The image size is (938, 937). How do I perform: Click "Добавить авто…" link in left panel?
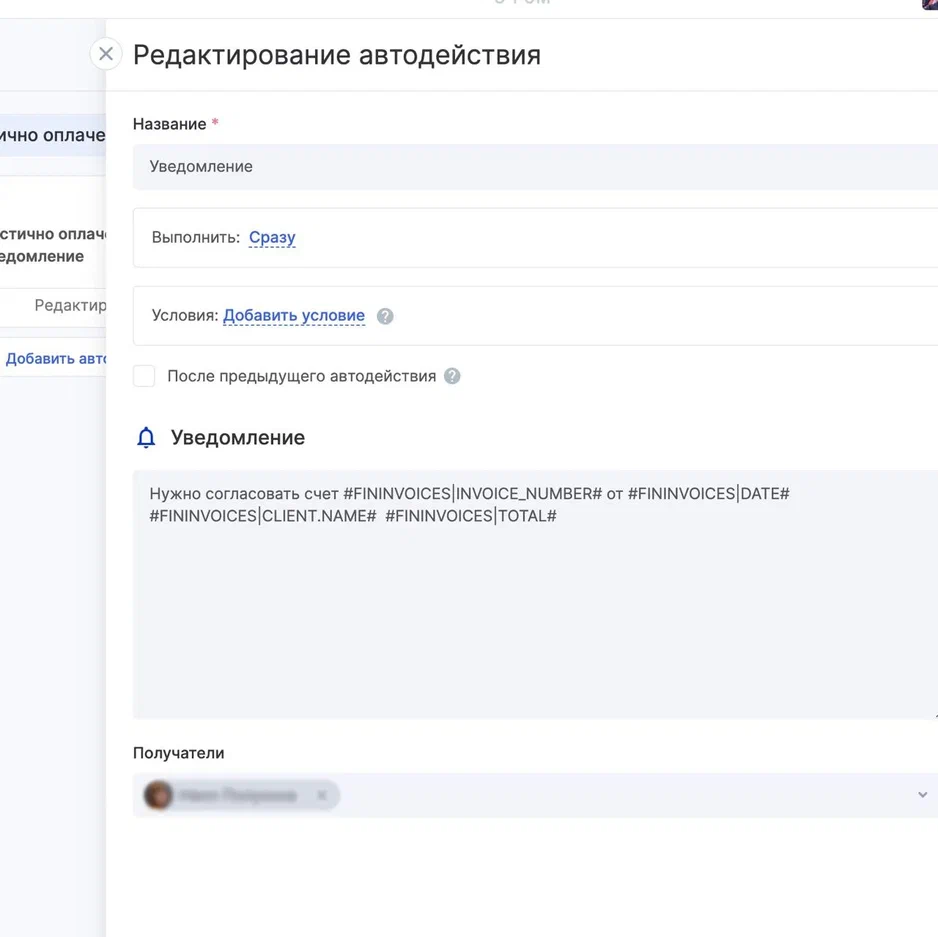pos(56,358)
